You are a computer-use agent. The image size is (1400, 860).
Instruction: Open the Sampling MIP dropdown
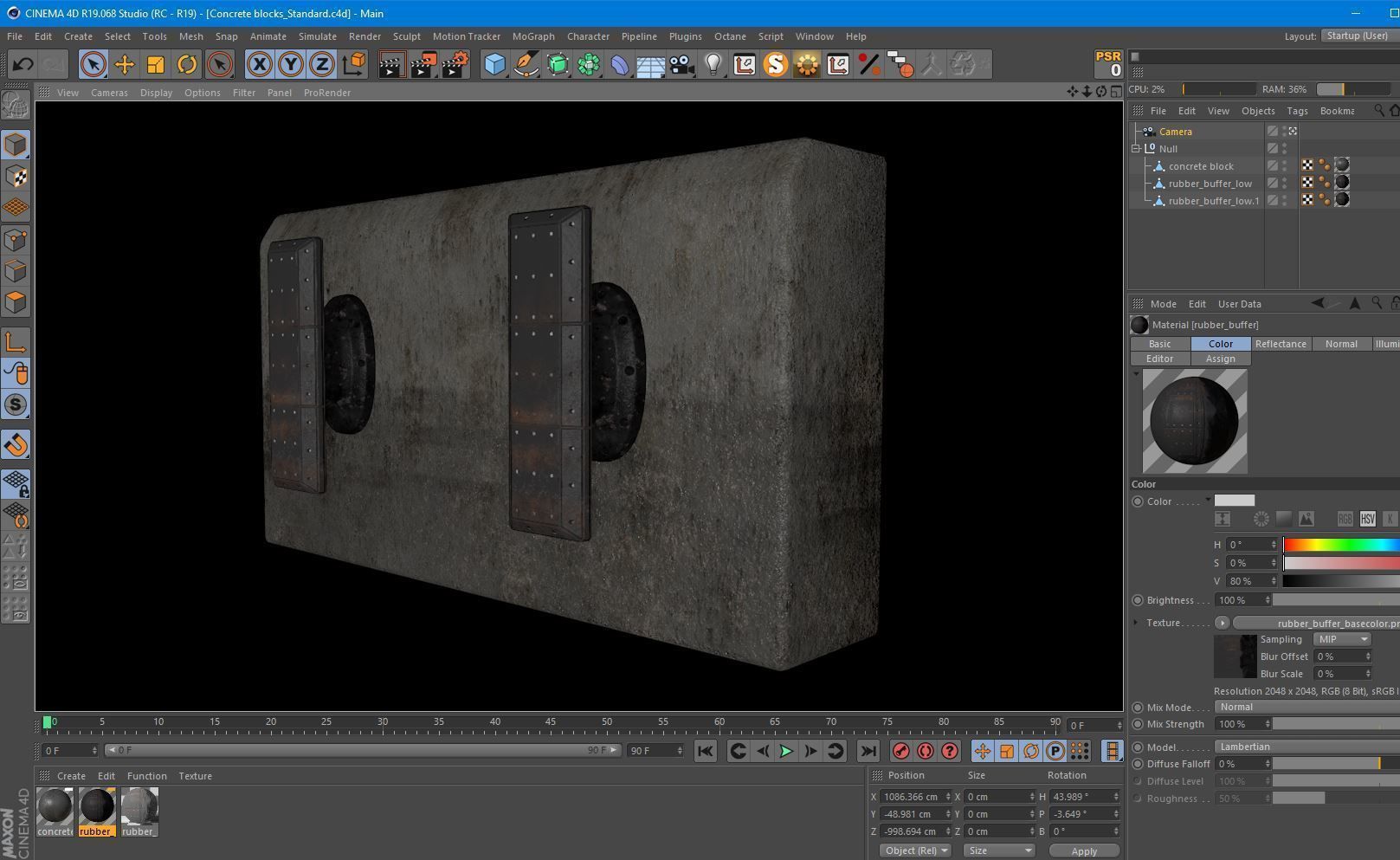pos(1343,639)
